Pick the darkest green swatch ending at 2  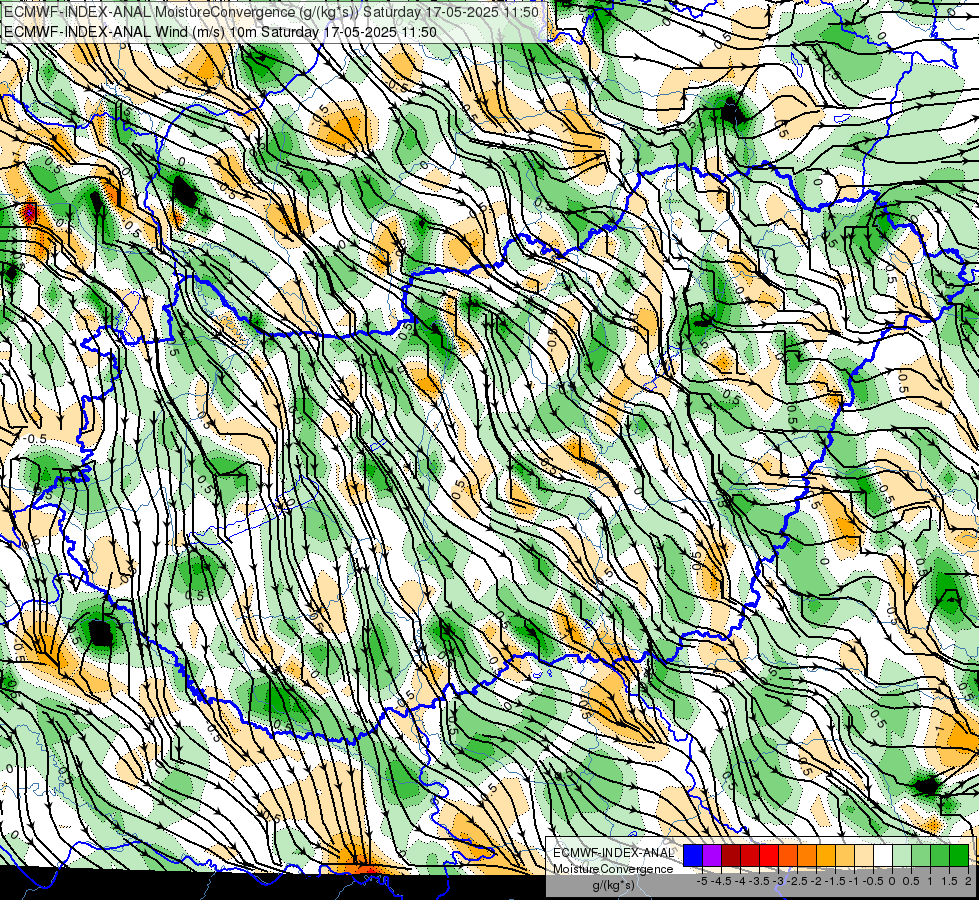pyautogui.click(x=959, y=856)
